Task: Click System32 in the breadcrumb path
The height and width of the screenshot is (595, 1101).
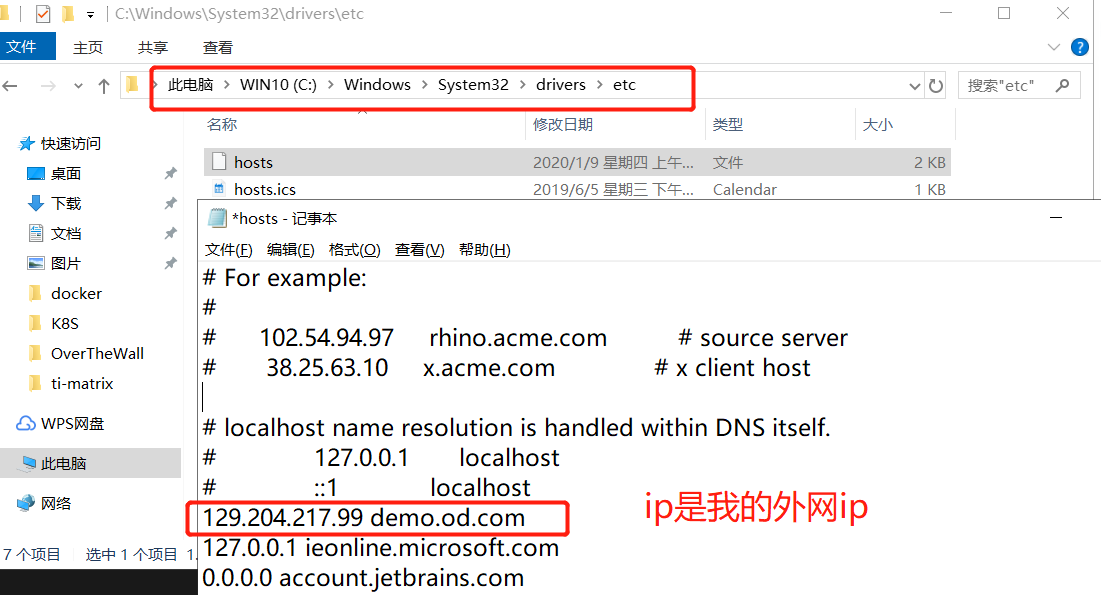Action: [473, 85]
